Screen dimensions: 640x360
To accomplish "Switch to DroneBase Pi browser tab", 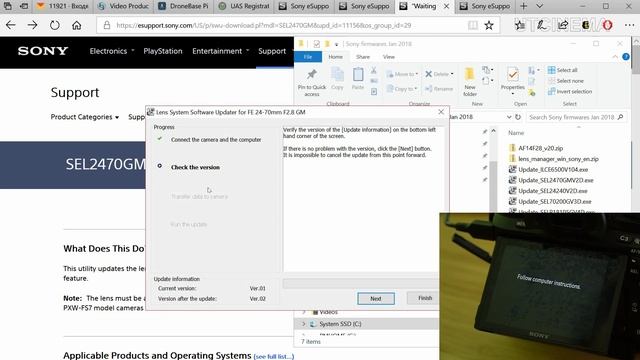I will [x=184, y=6].
